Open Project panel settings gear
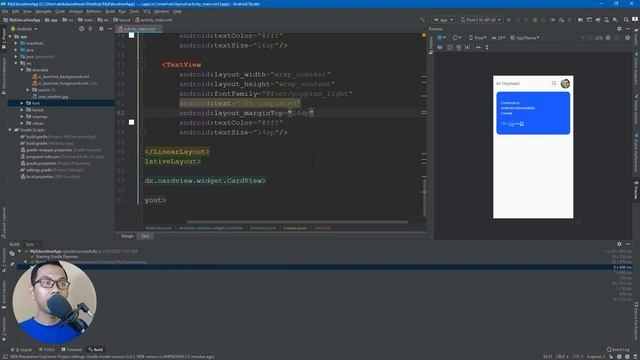640x360 pixels. pos(101,29)
